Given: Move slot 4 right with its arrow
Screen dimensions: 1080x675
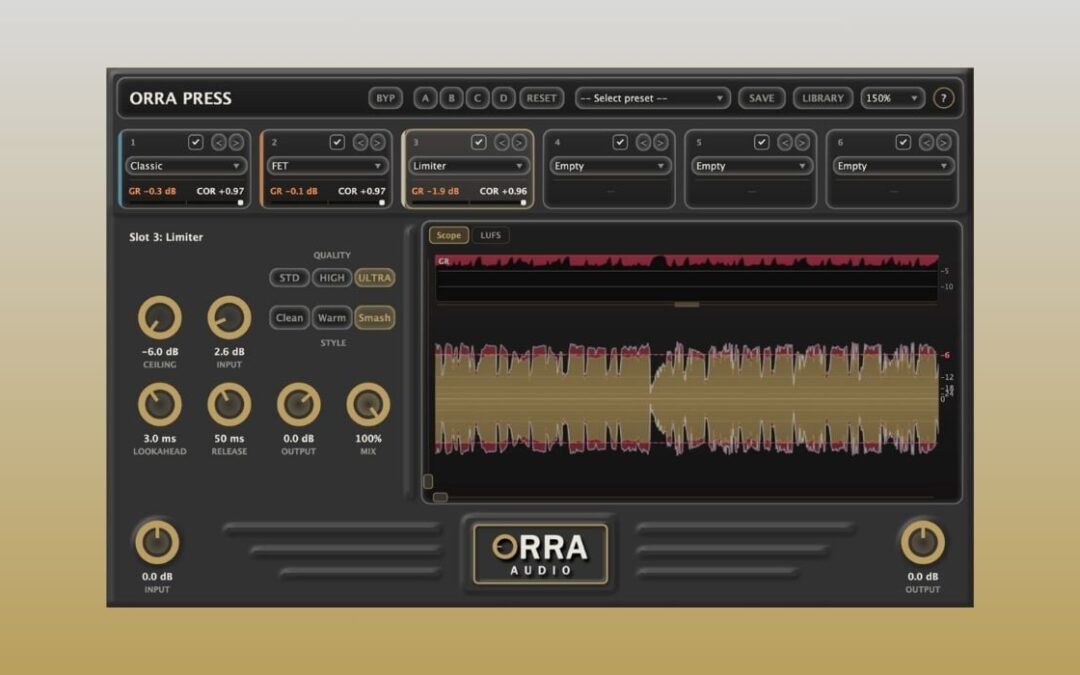Looking at the screenshot, I should pyautogui.click(x=661, y=142).
